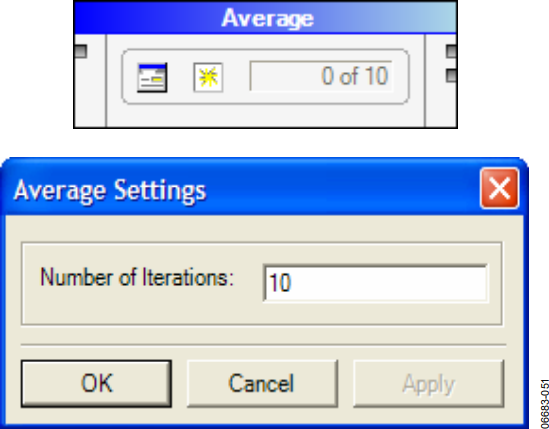This screenshot has width=549, height=429.
Task: Click the grayed-out Apply button
Action: coord(429,383)
